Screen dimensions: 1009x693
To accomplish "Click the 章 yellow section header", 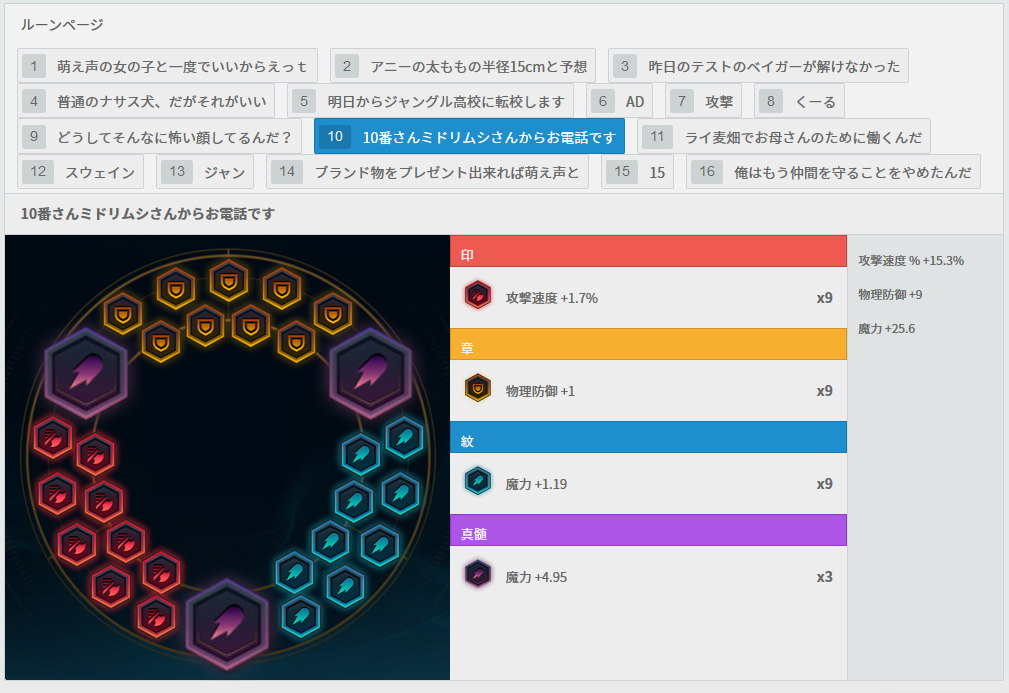I will click(x=648, y=344).
